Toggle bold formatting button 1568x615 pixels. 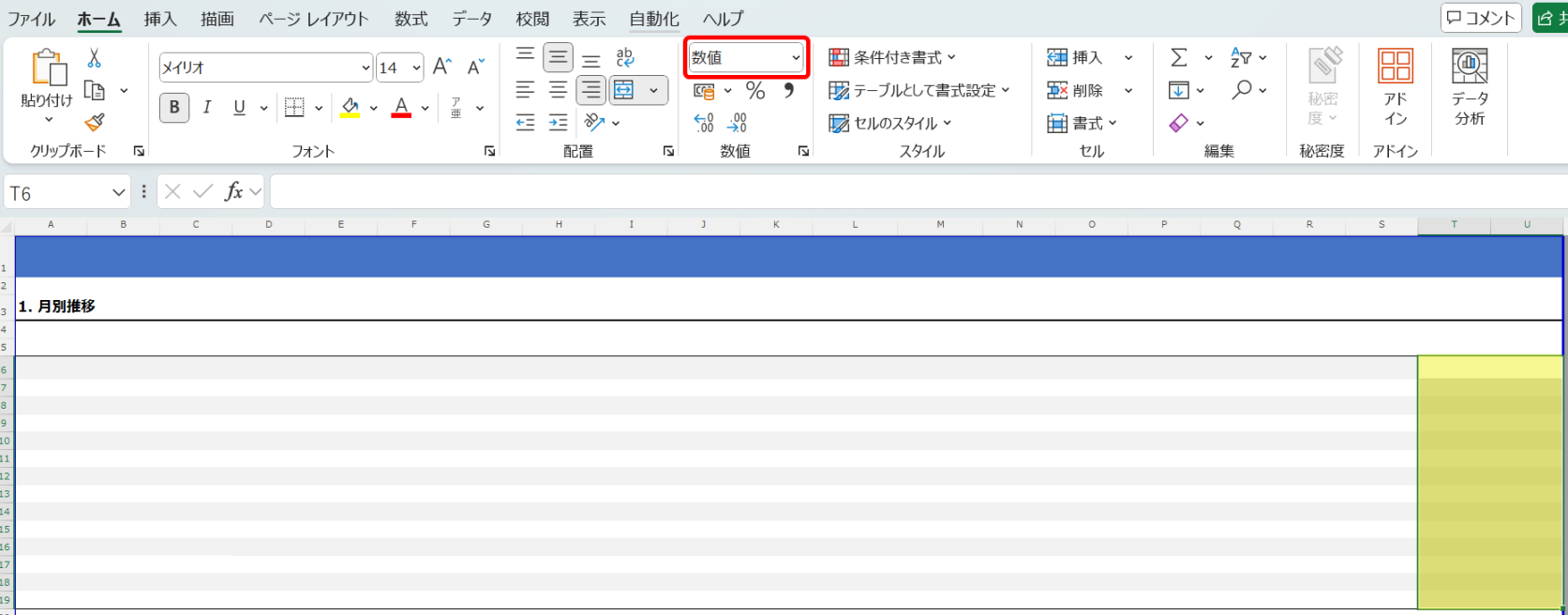[174, 108]
